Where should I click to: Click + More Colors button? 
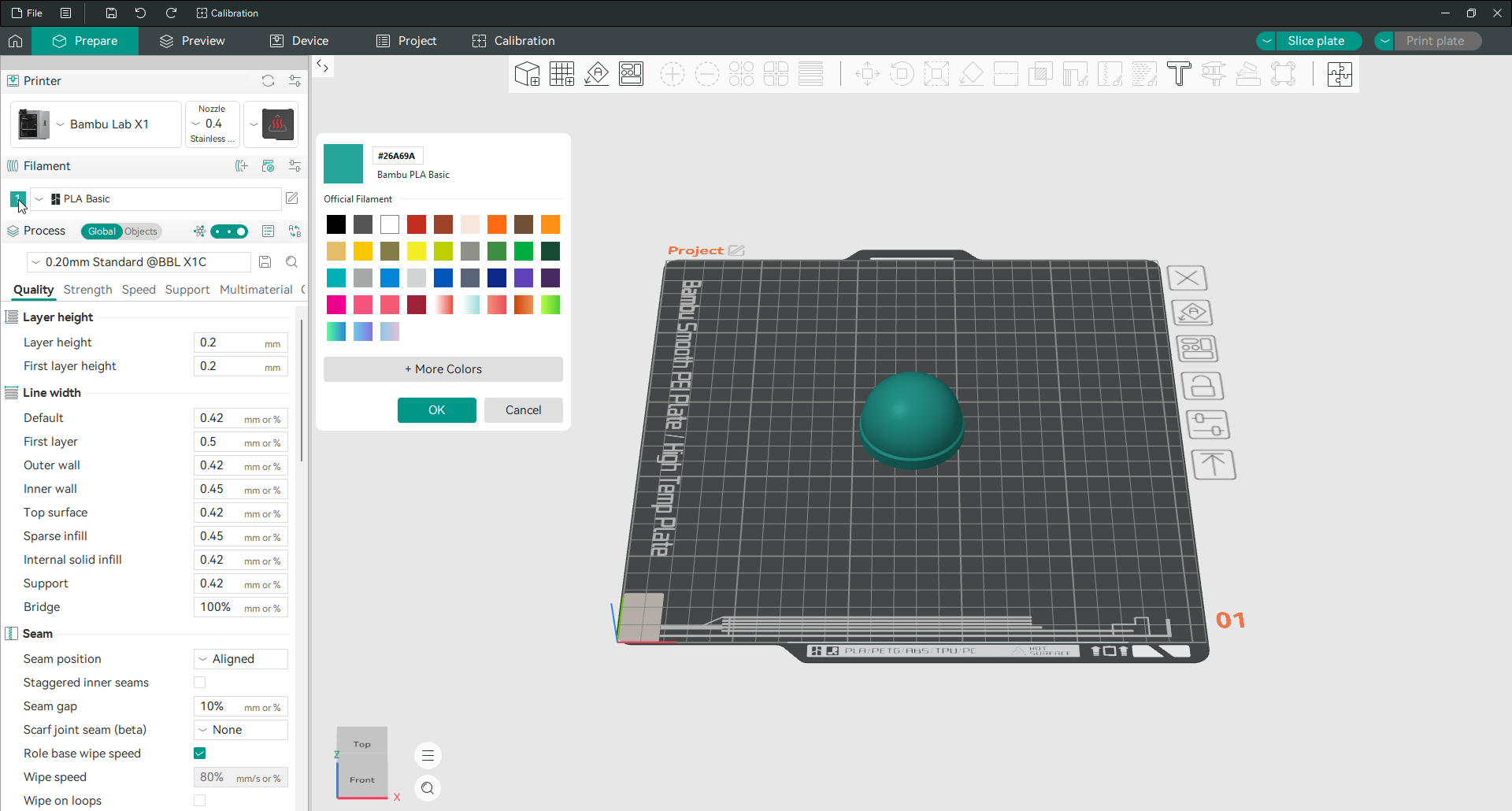(x=443, y=369)
